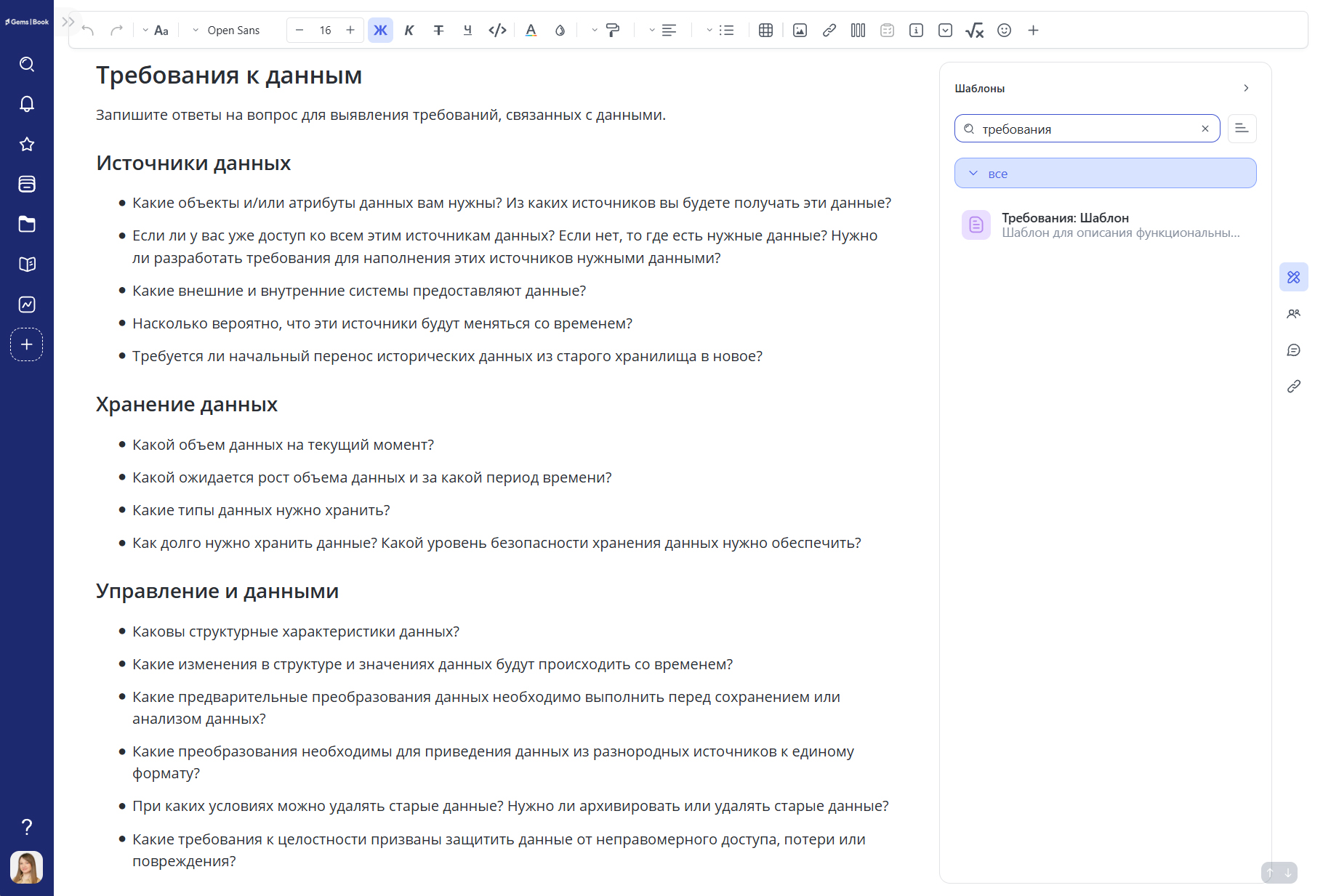Toggle bold formatting (Ж)
The height and width of the screenshot is (896, 1323).
[x=380, y=31]
